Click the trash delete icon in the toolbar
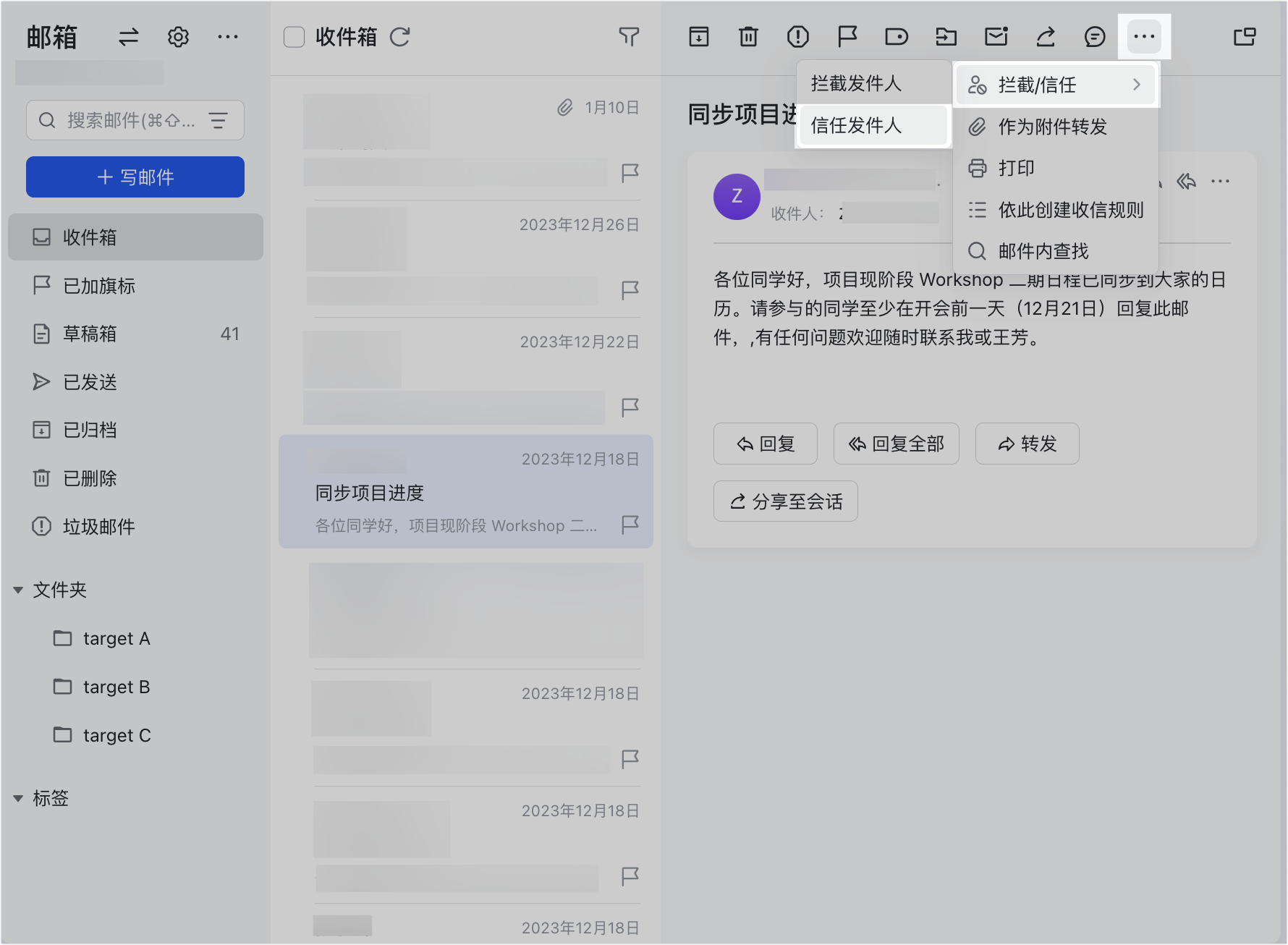 click(x=748, y=36)
